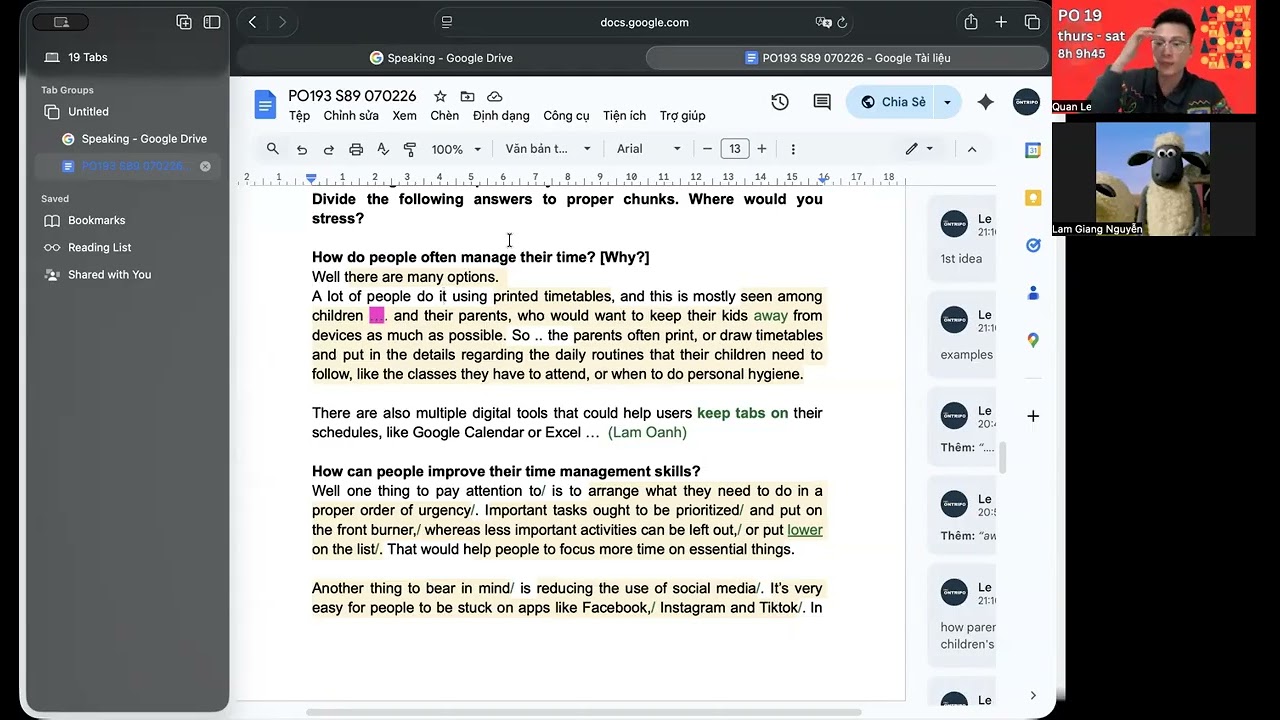The width and height of the screenshot is (1280, 720).
Task: Open the share options dropdown arrow
Action: 947,102
